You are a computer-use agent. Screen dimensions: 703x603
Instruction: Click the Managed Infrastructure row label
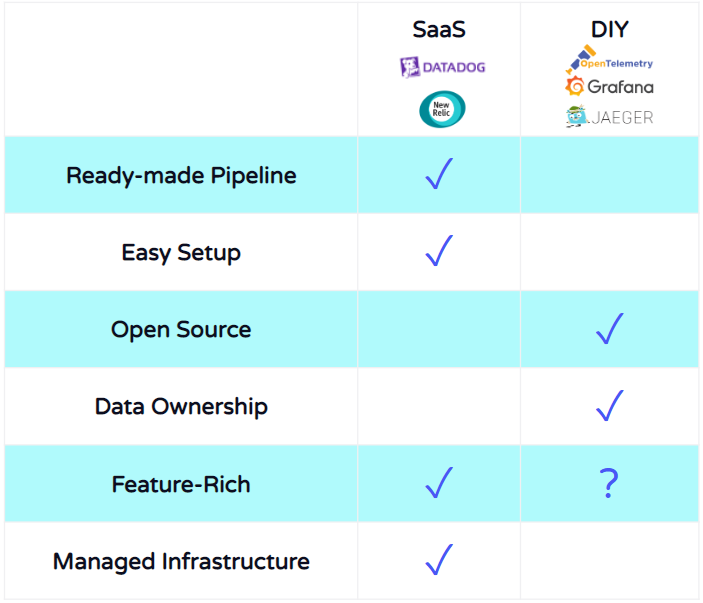[x=181, y=562]
